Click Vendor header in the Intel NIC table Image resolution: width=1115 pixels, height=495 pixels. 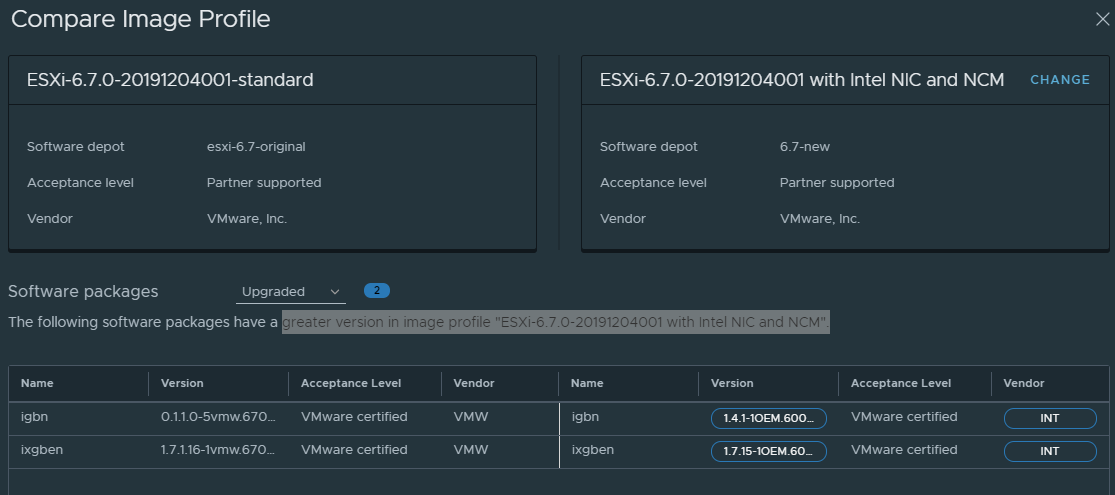[1024, 383]
